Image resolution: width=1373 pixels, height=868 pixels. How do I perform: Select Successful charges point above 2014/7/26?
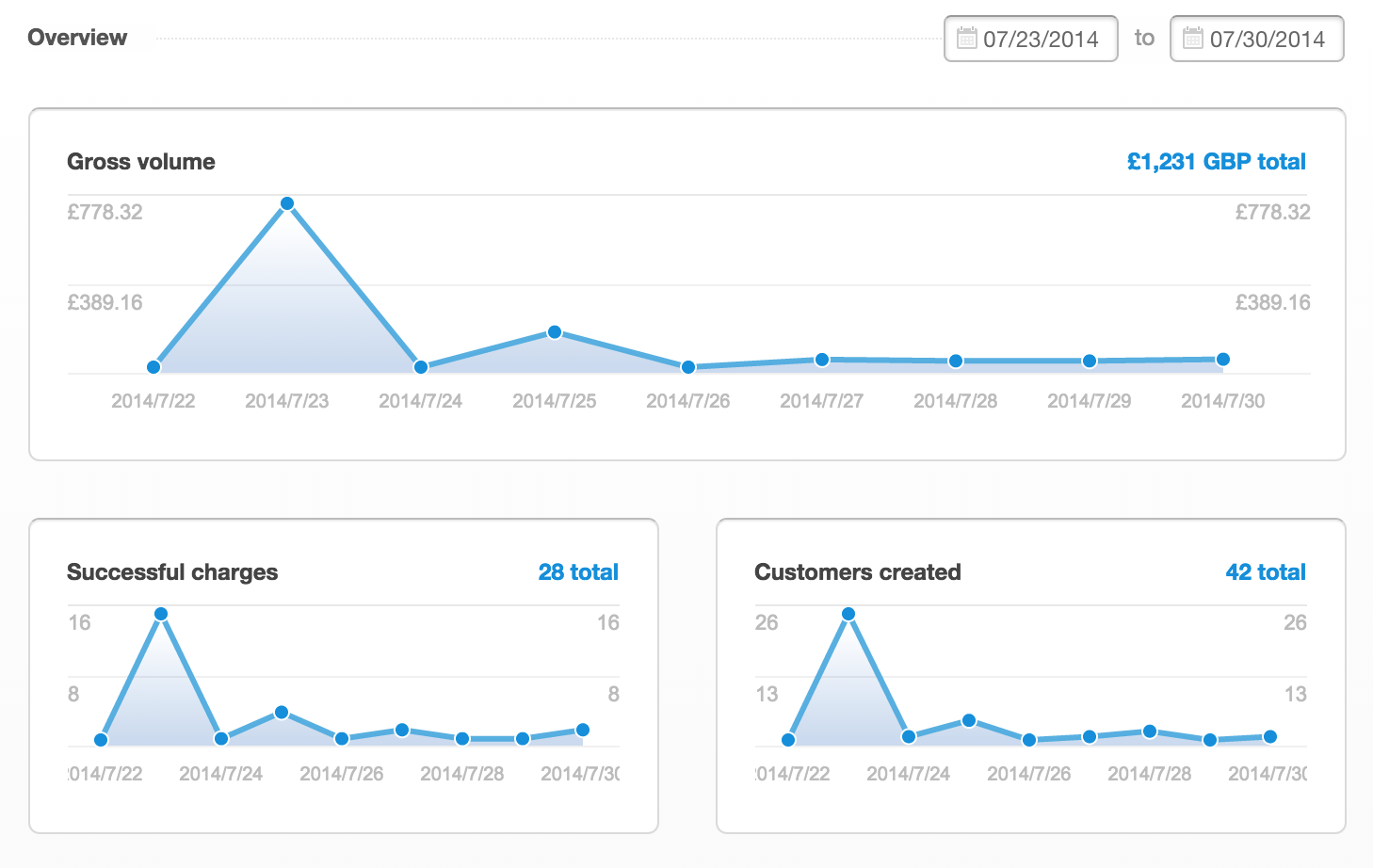pyautogui.click(x=342, y=739)
